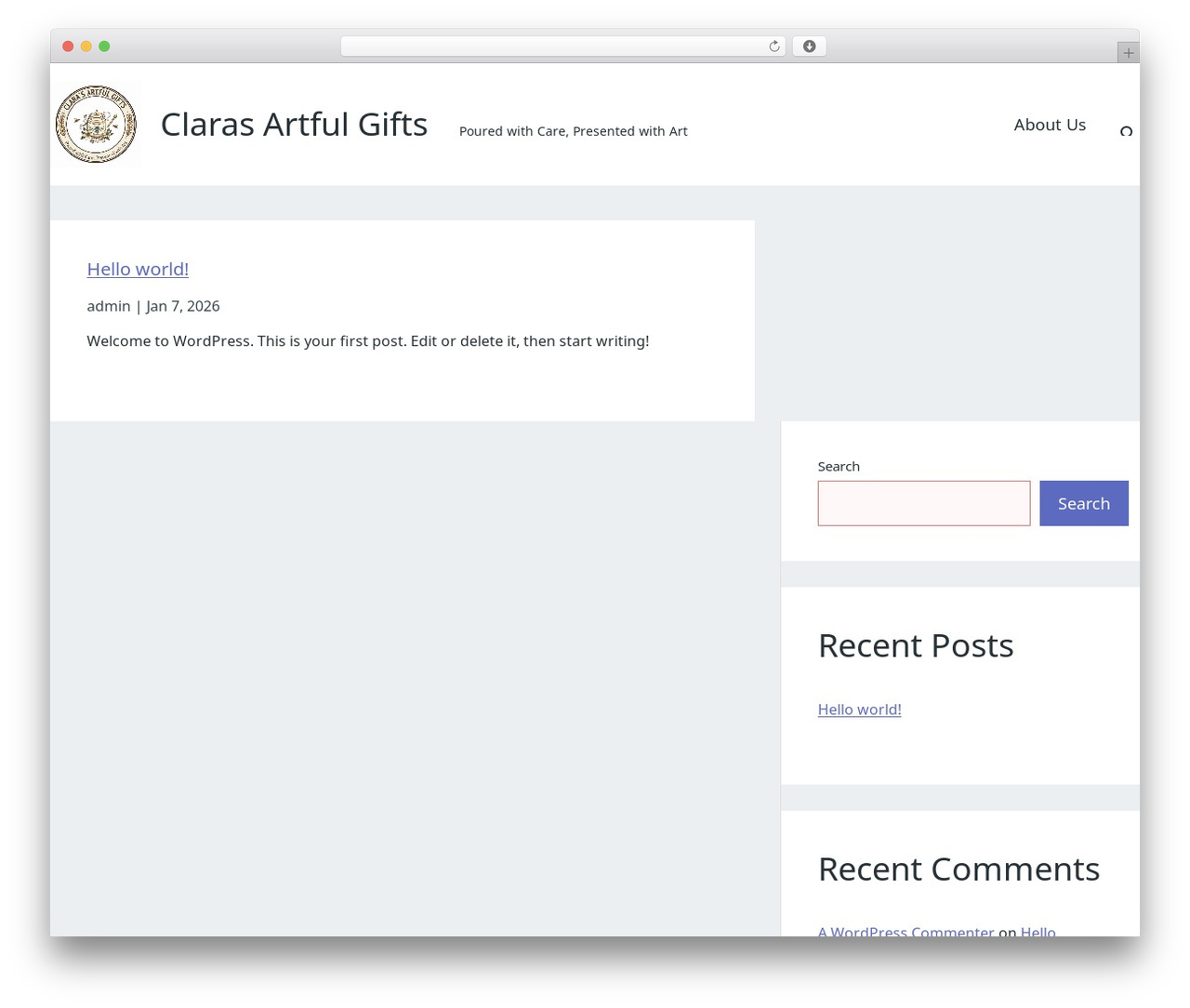The height and width of the screenshot is (1008, 1190).
Task: Open a new tab with the plus button
Action: (x=1128, y=53)
